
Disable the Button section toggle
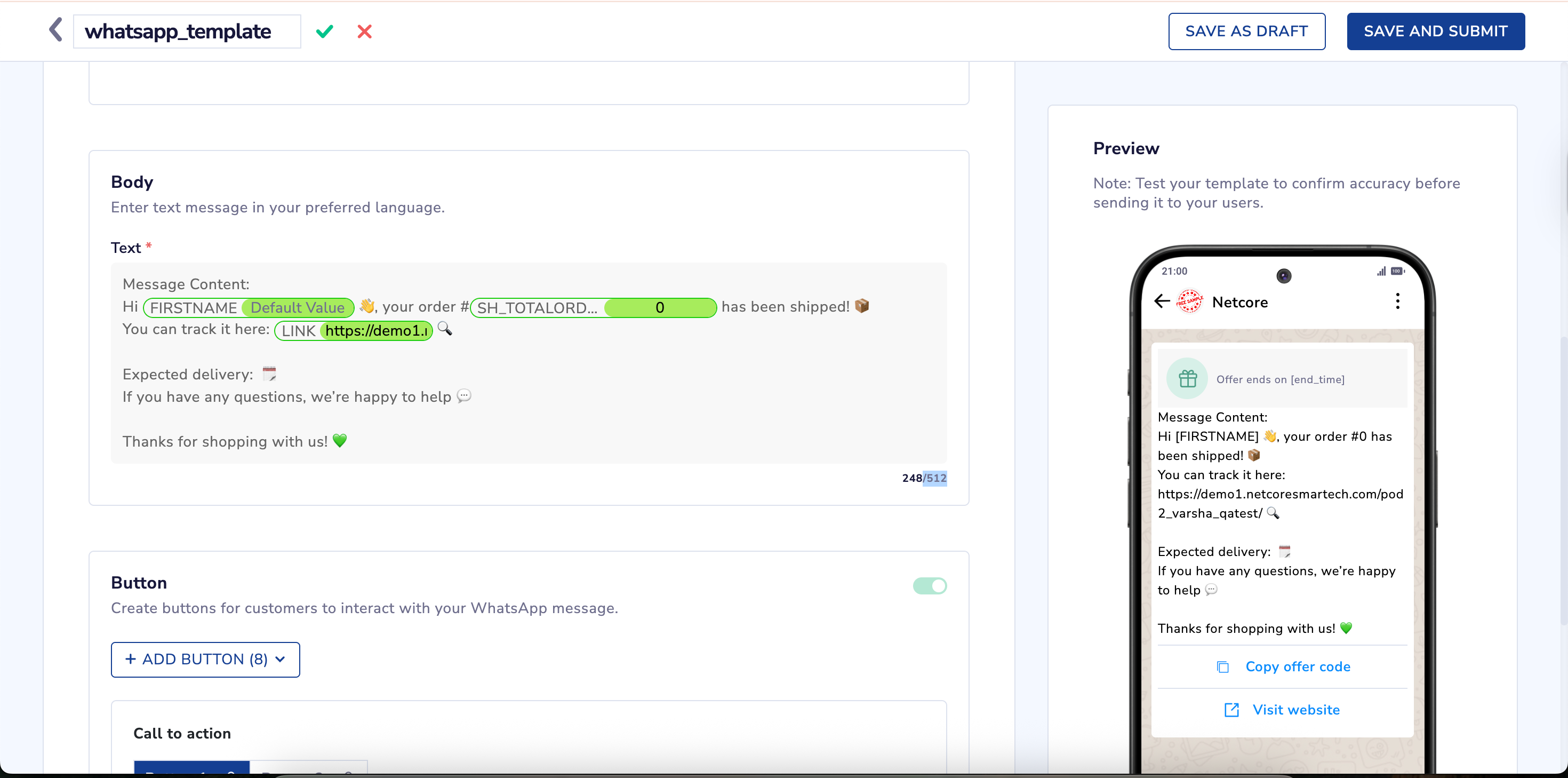(929, 585)
